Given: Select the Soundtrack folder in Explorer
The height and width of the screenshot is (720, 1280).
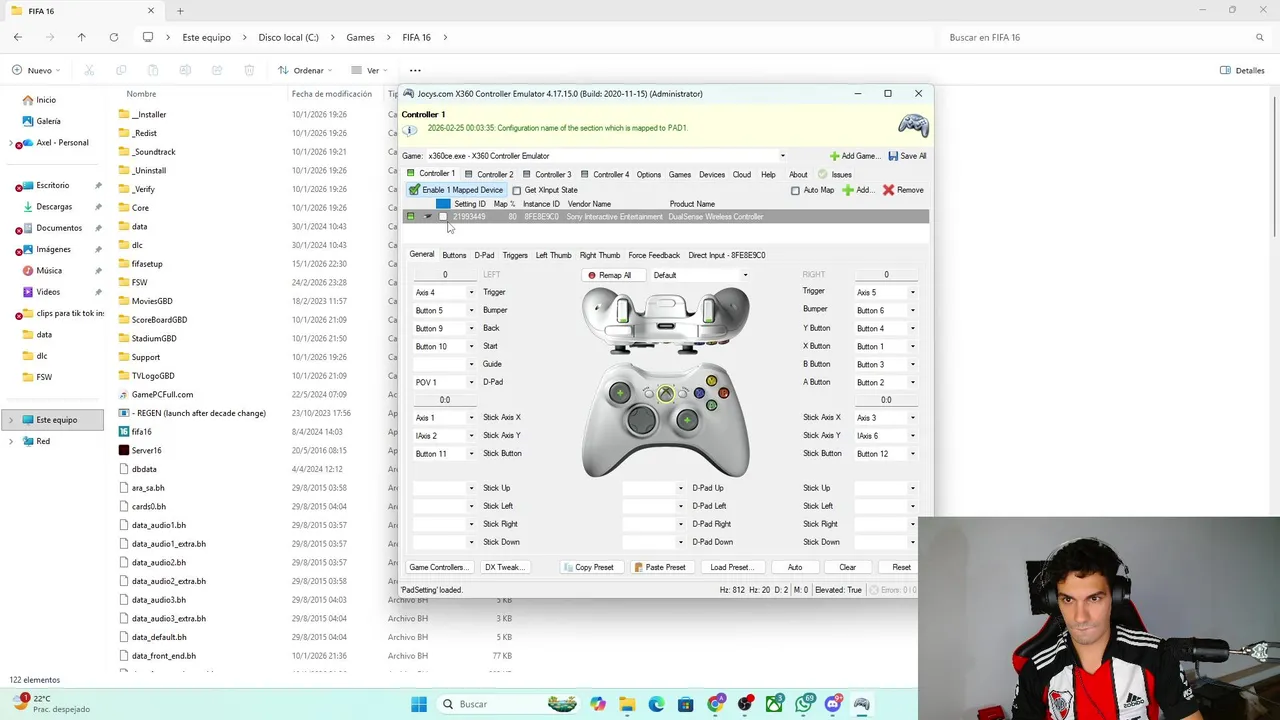Looking at the screenshot, I should [153, 152].
